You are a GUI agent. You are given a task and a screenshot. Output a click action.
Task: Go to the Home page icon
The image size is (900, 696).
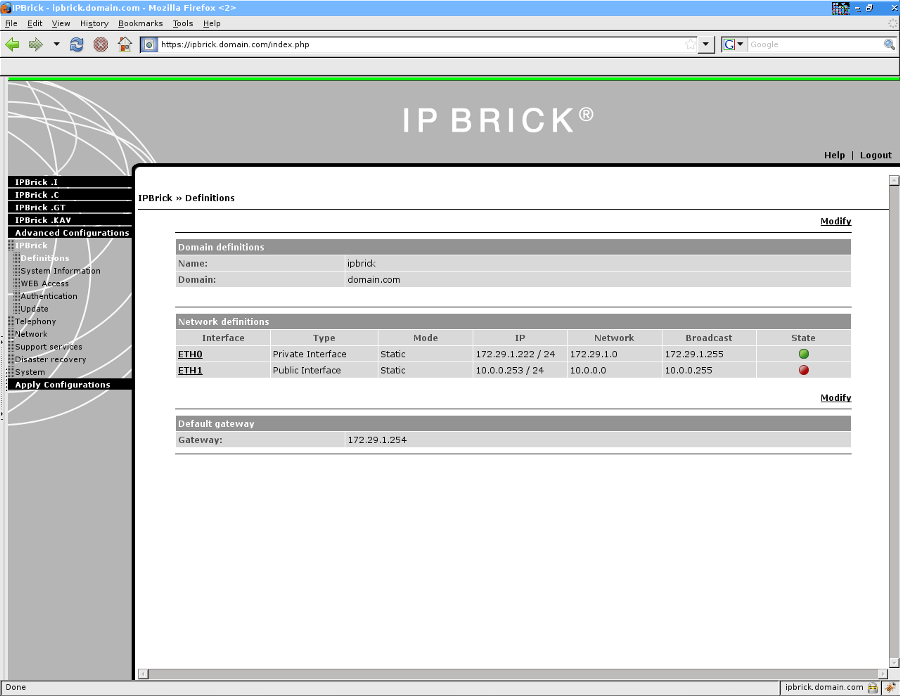coord(125,44)
